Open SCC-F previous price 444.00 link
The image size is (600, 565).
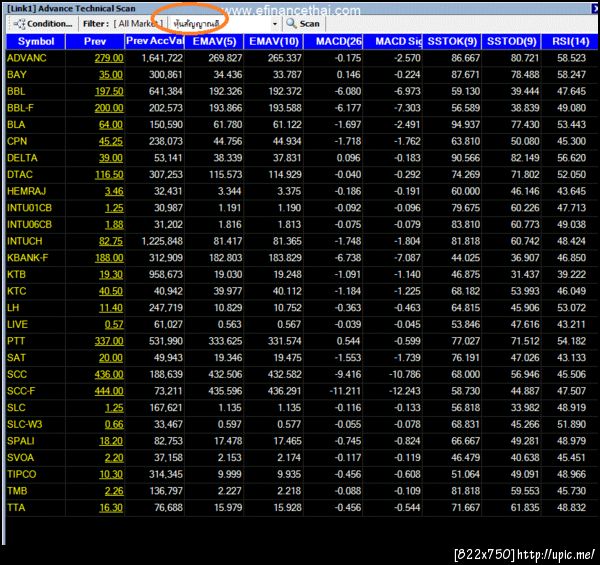109,391
